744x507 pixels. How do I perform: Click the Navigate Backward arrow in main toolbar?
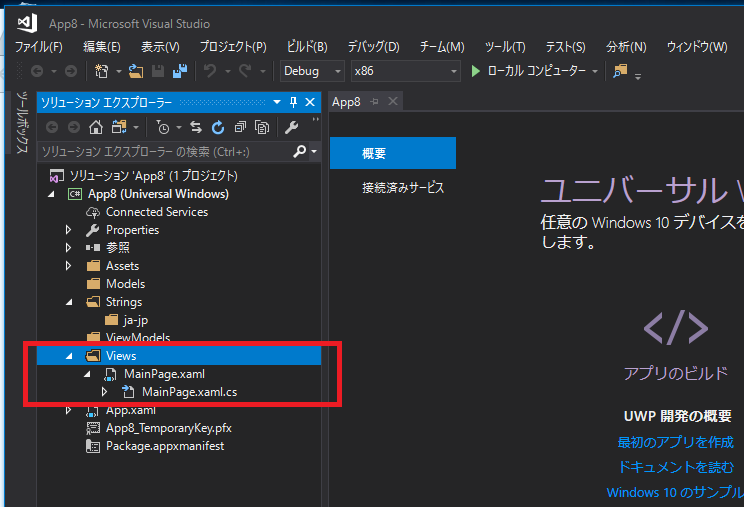tap(37, 71)
